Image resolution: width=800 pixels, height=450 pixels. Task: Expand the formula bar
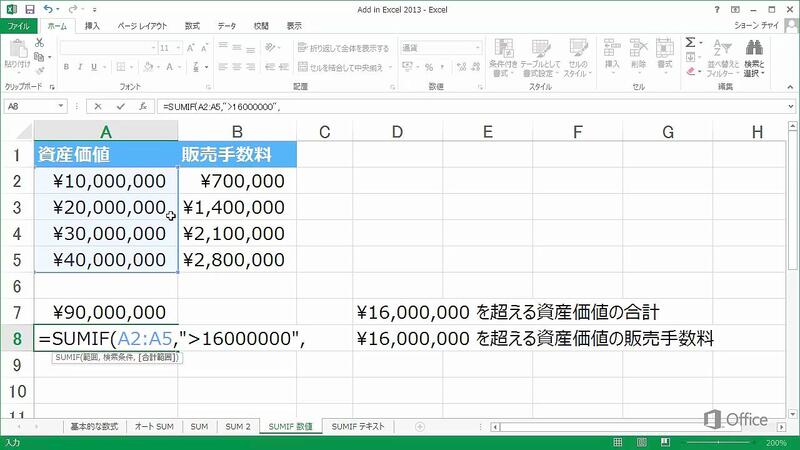click(791, 106)
